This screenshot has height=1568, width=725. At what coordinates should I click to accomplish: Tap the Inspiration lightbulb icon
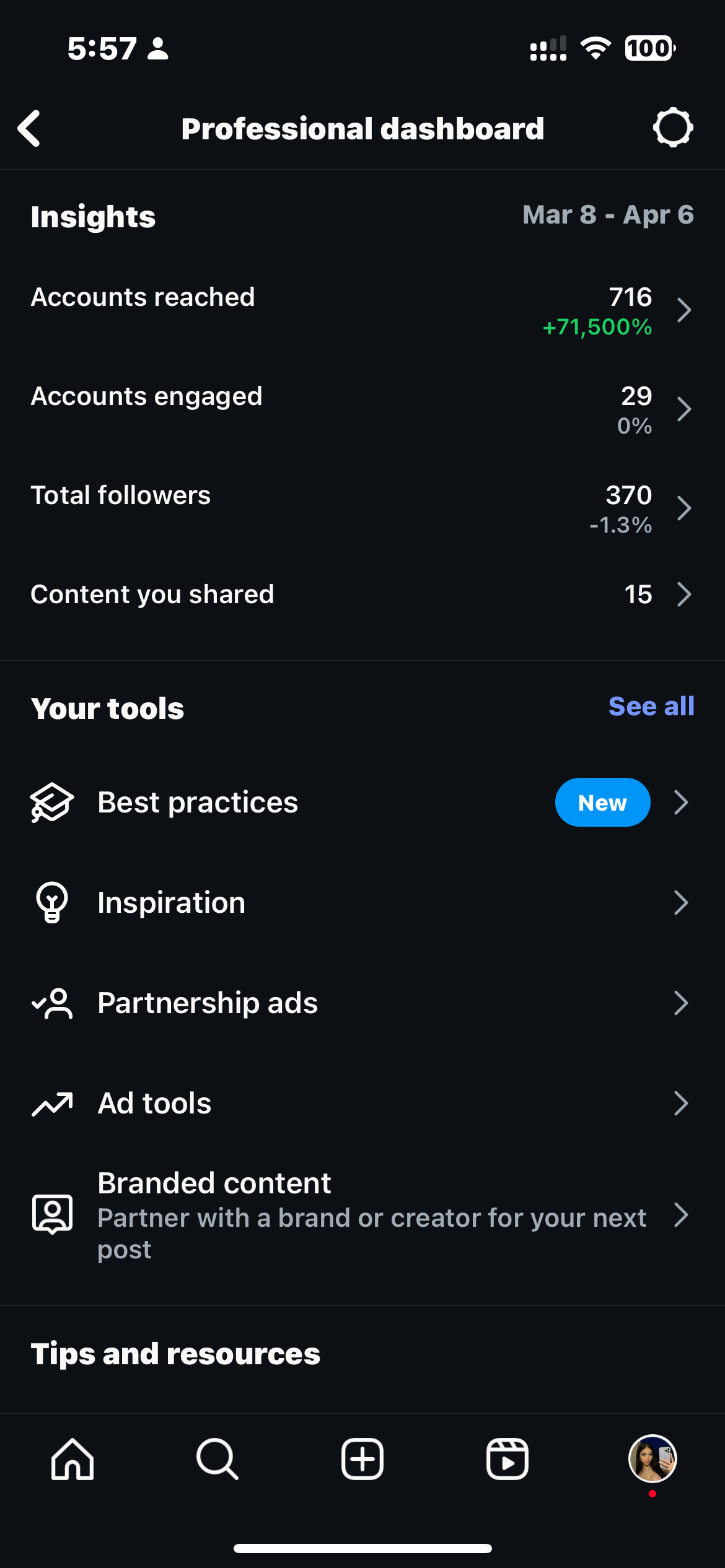(52, 902)
